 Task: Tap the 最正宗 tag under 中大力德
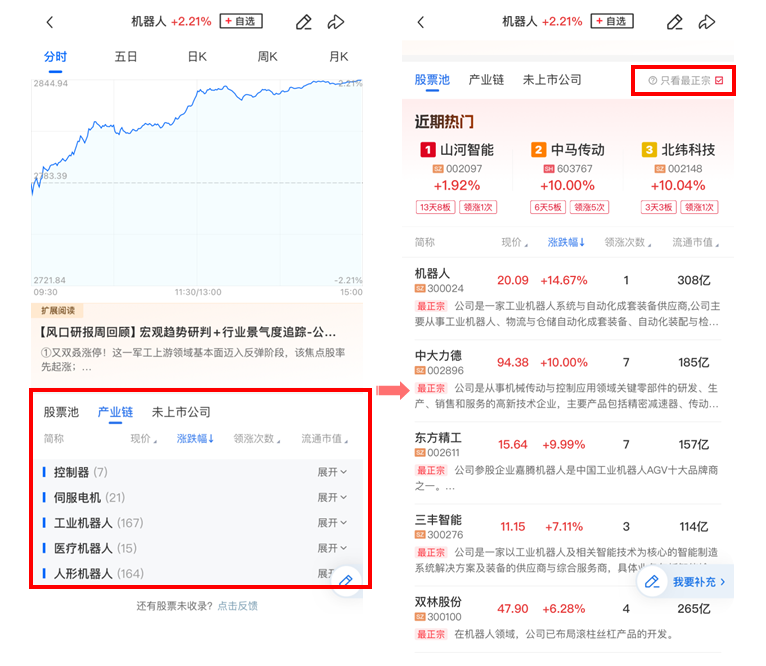(431, 388)
